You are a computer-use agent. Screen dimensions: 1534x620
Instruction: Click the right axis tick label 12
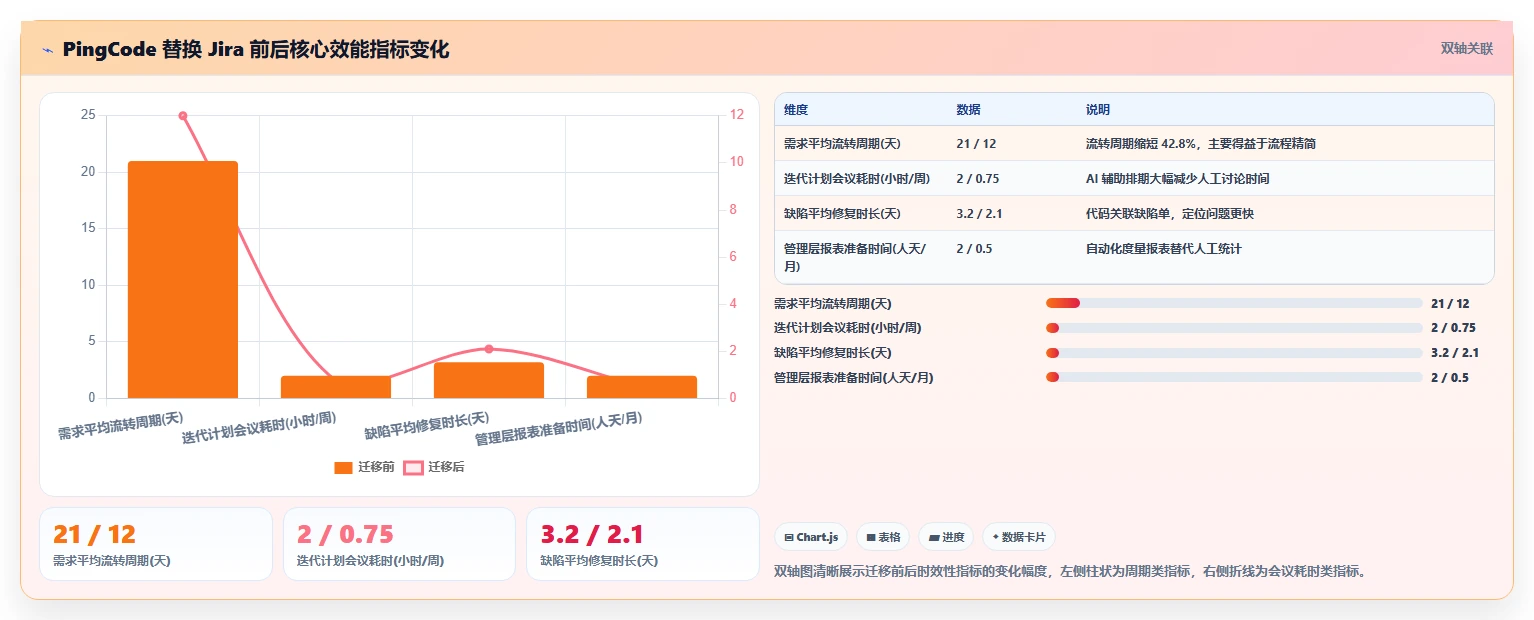click(x=736, y=115)
